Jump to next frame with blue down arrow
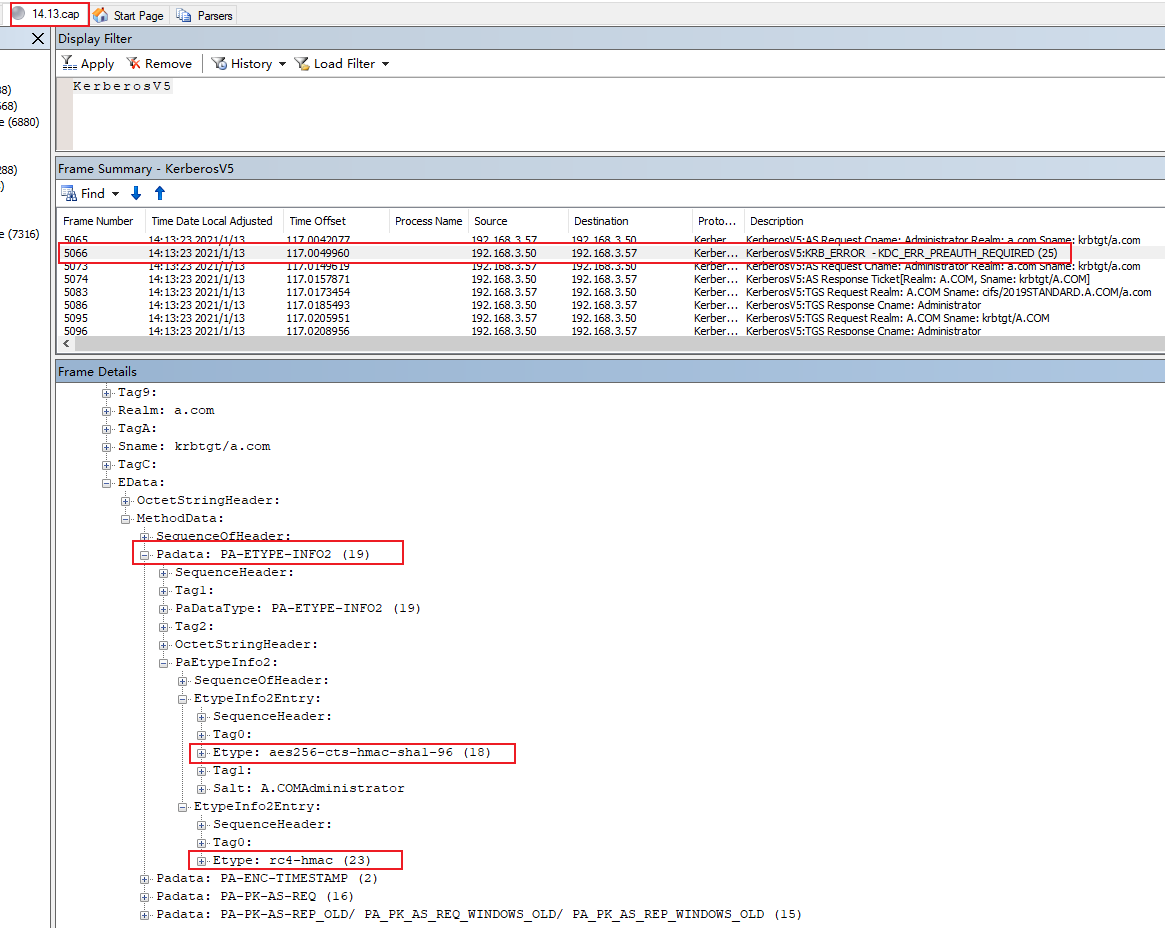The width and height of the screenshot is (1165, 928). [136, 193]
